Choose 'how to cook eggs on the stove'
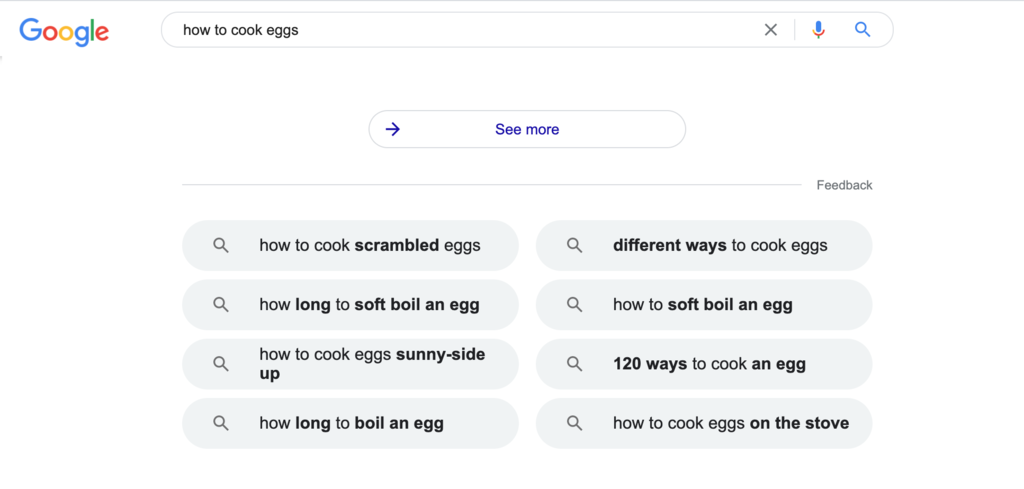 tap(731, 423)
